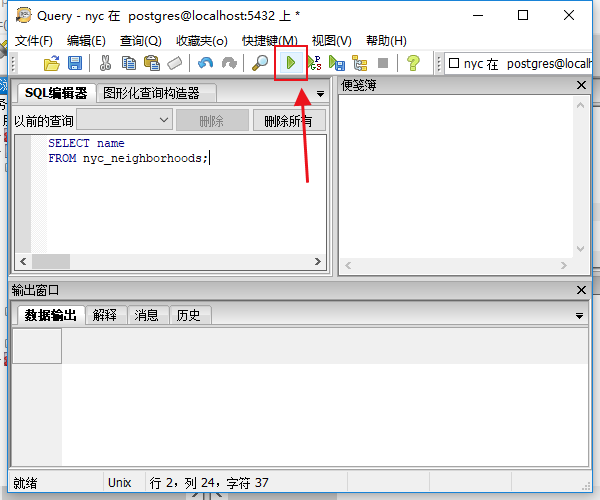
Task: Click the scratch pad right scroll arrow
Action: 563,265
